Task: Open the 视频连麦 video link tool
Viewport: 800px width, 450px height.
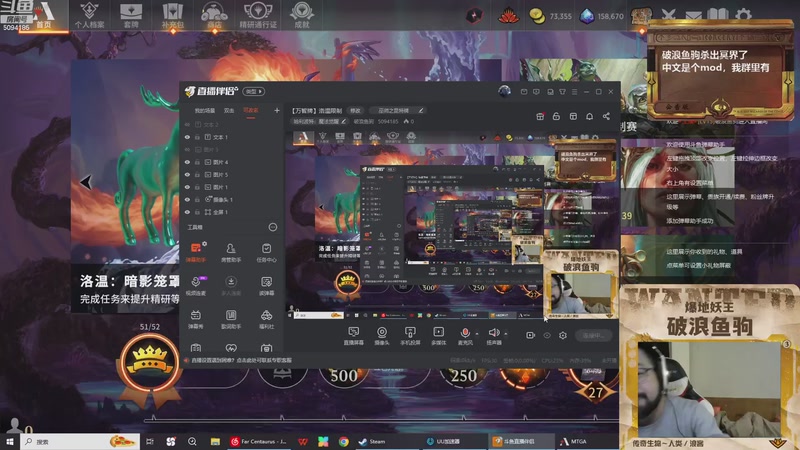Action: tap(196, 286)
